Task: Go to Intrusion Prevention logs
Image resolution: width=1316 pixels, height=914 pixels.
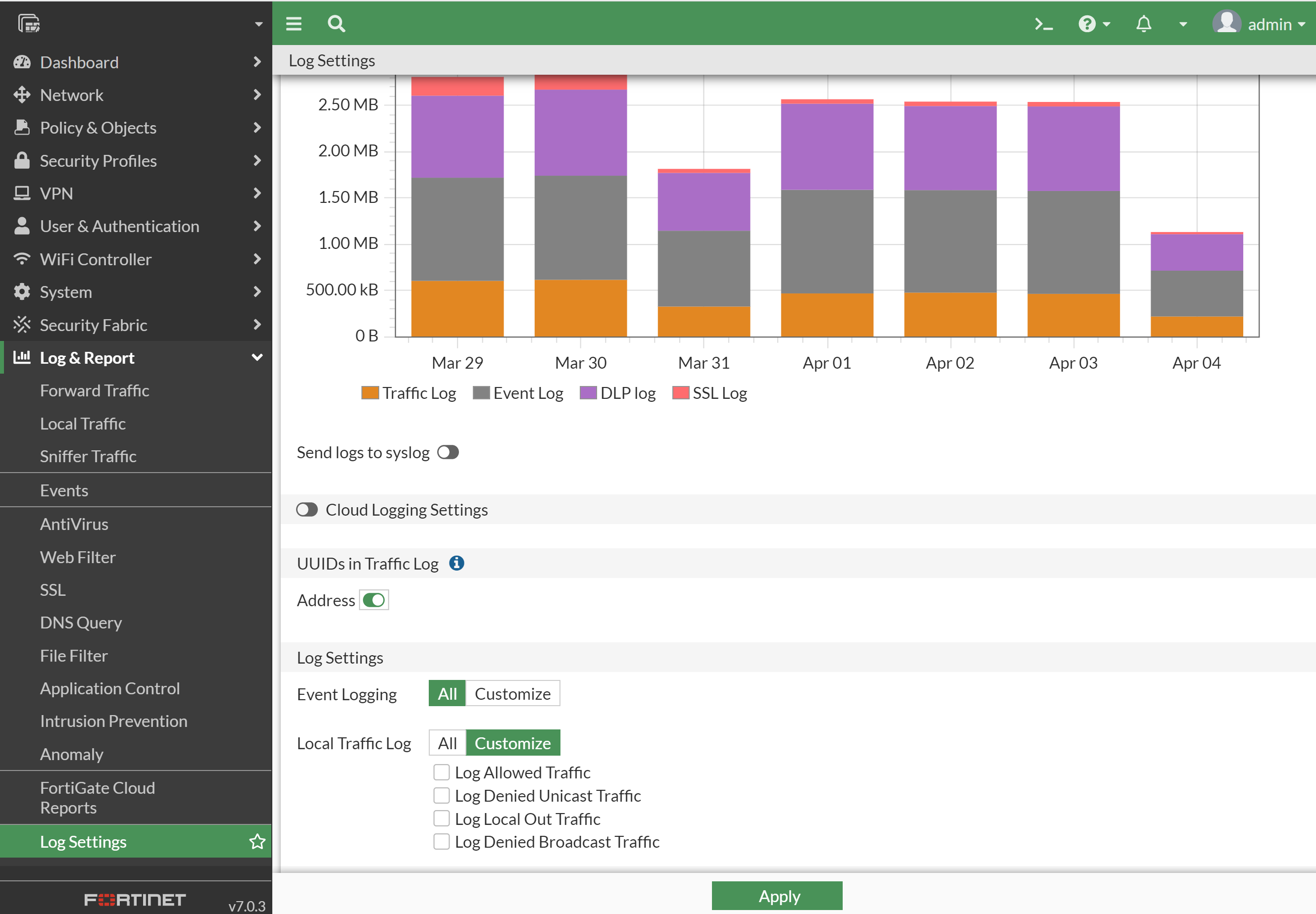Action: (113, 721)
